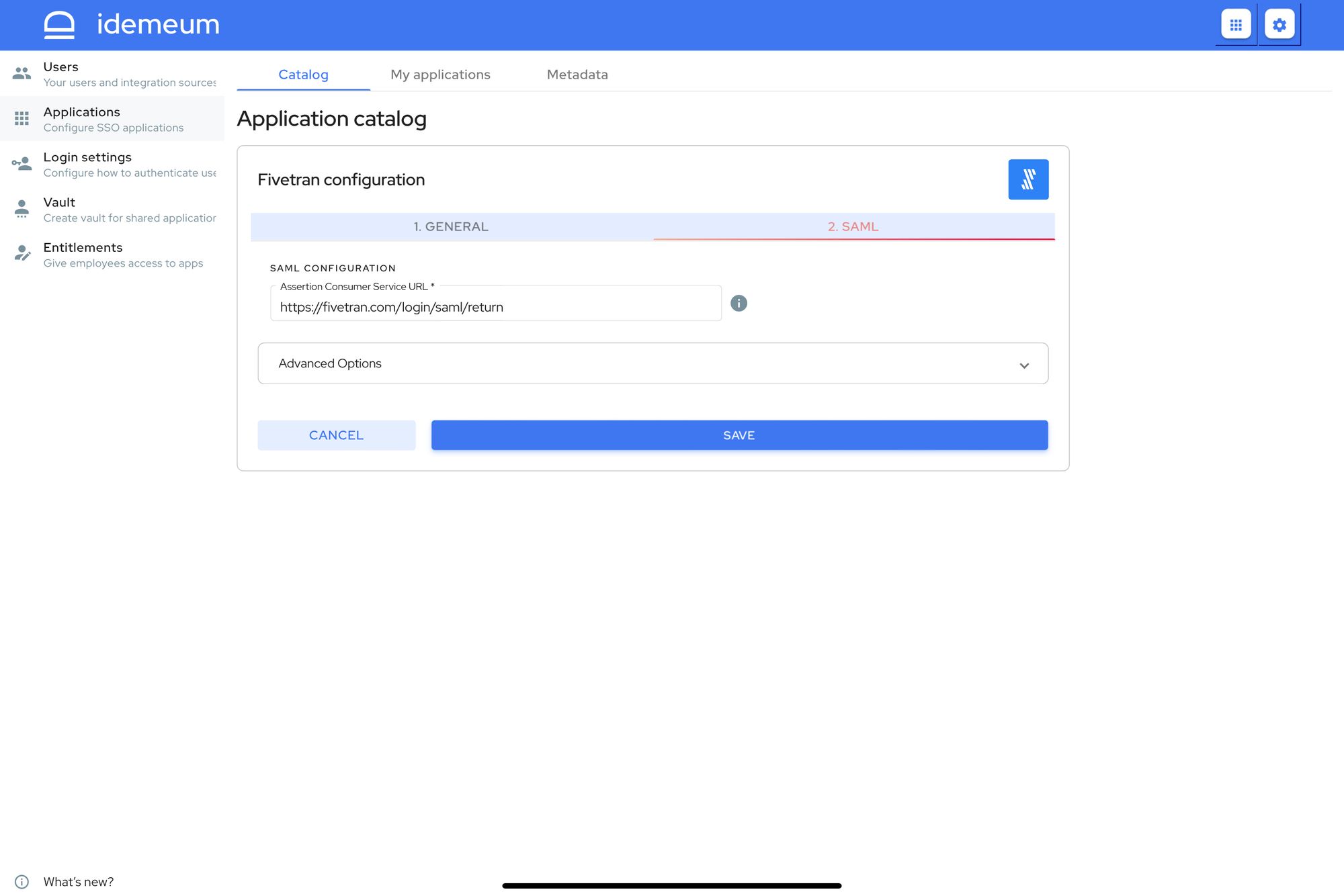Screen dimensions: 1344x896
Task: Click the Advanced Options chevron arrow
Action: (1024, 365)
